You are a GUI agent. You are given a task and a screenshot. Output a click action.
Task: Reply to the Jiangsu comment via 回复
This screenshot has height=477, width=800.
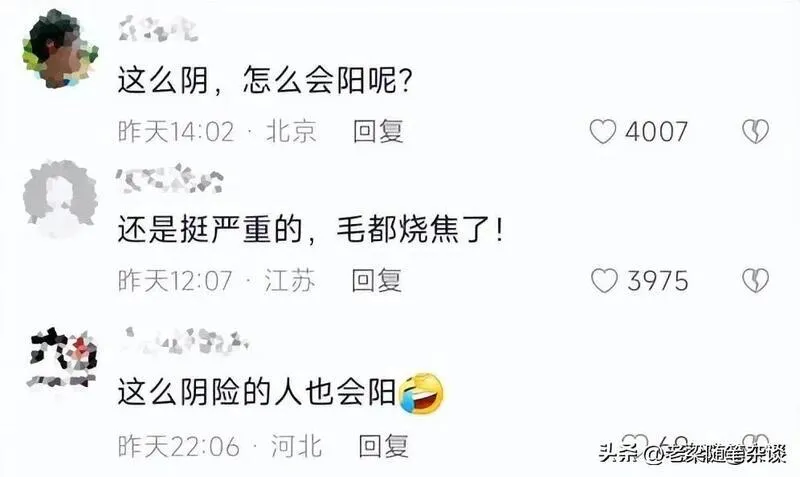377,281
